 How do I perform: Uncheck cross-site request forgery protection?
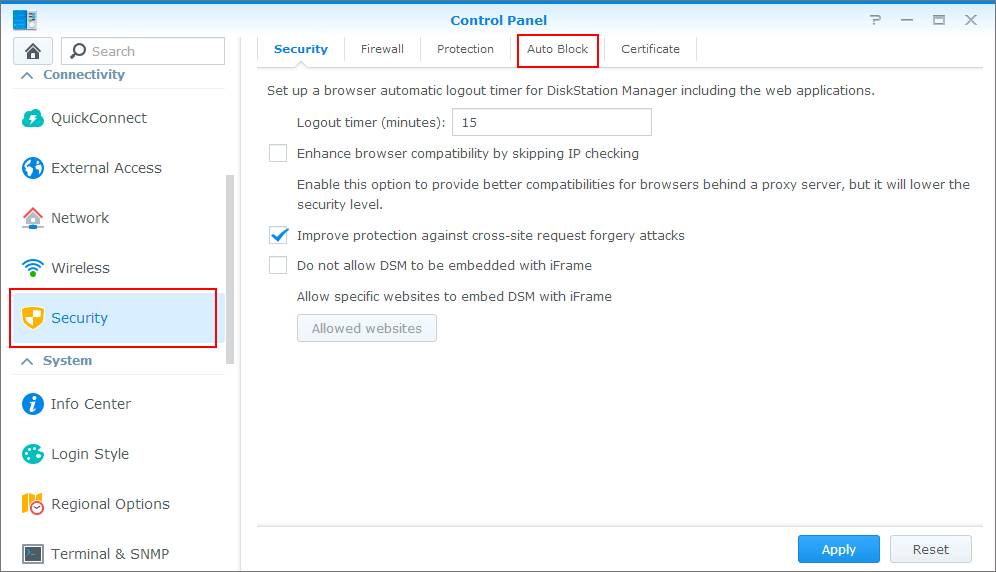tap(278, 235)
